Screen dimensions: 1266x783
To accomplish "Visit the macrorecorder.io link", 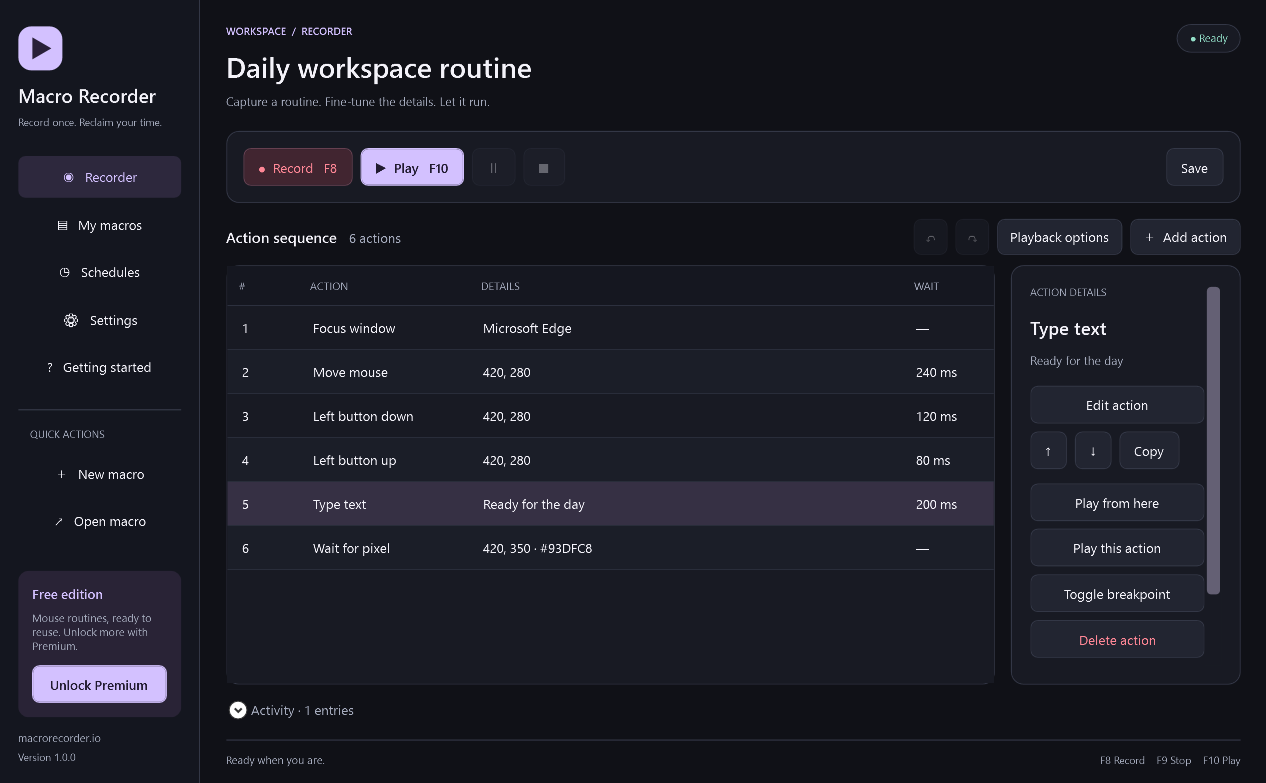I will tap(59, 738).
